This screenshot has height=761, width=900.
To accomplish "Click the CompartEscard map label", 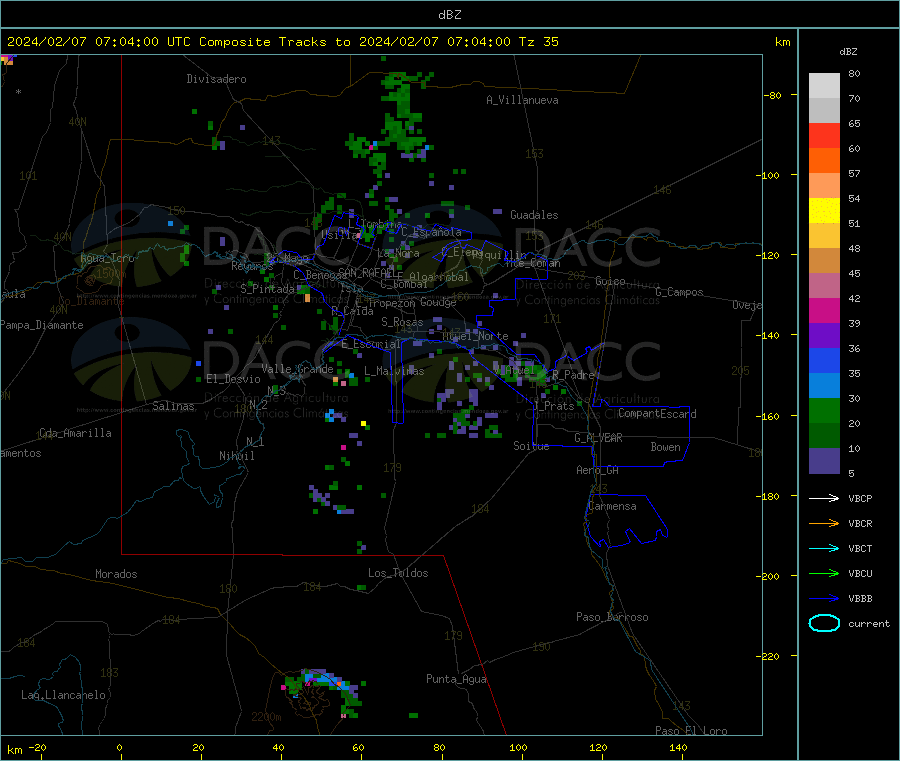I will tap(657, 414).
